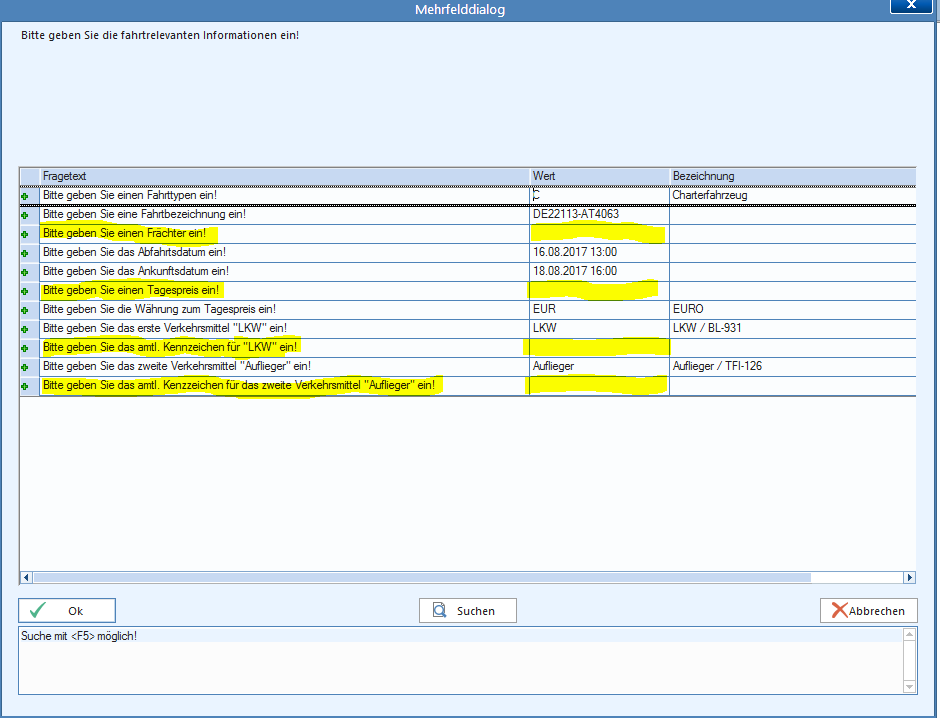Click the horizontal scrollbar left arrow
This screenshot has width=940, height=718.
(26, 578)
